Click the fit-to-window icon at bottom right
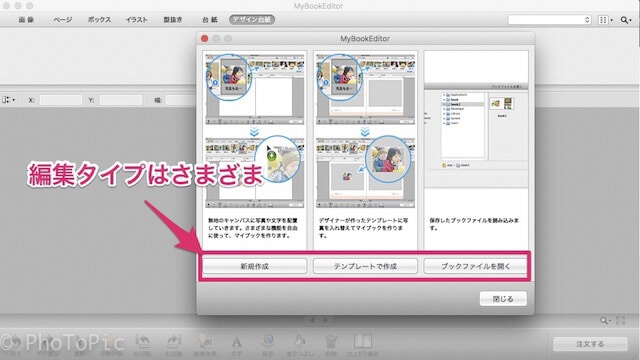 point(620,321)
